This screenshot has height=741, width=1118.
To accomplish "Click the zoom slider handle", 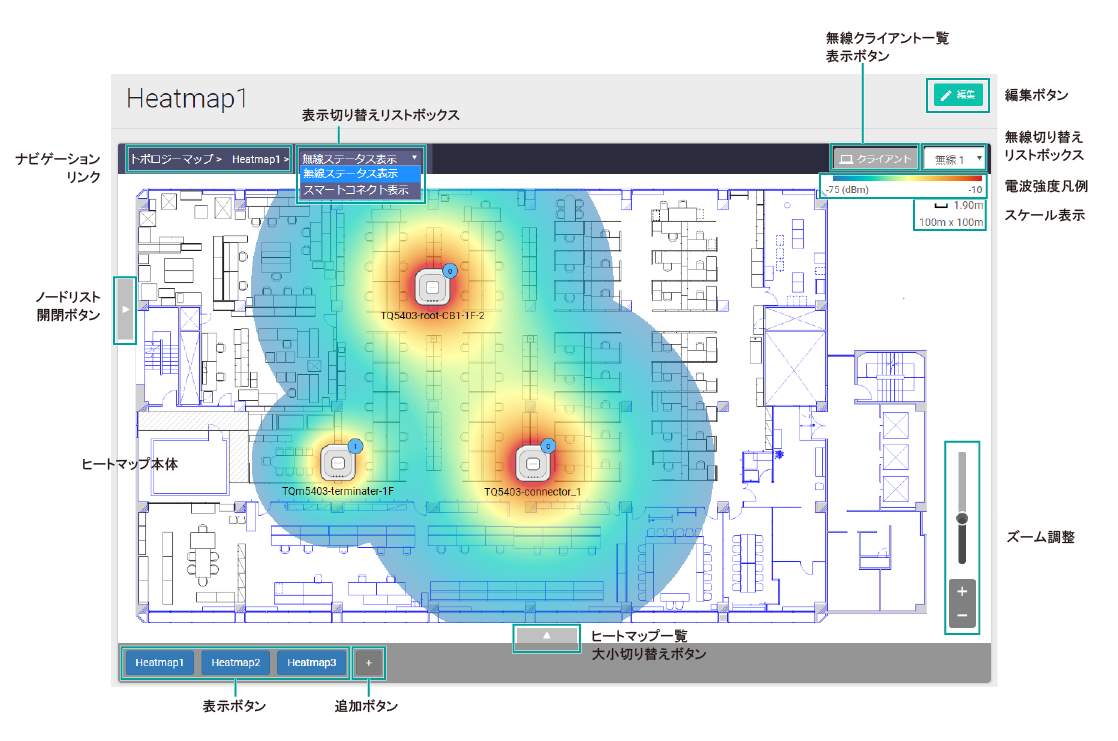I will pos(962,518).
